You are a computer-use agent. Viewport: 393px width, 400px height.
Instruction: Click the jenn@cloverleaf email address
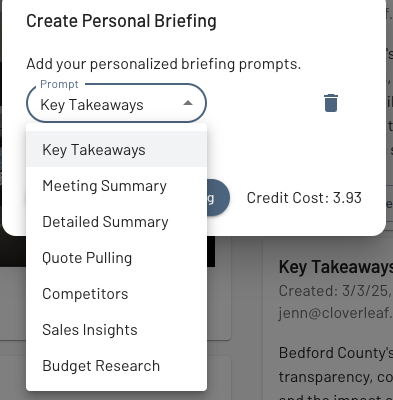point(335,313)
